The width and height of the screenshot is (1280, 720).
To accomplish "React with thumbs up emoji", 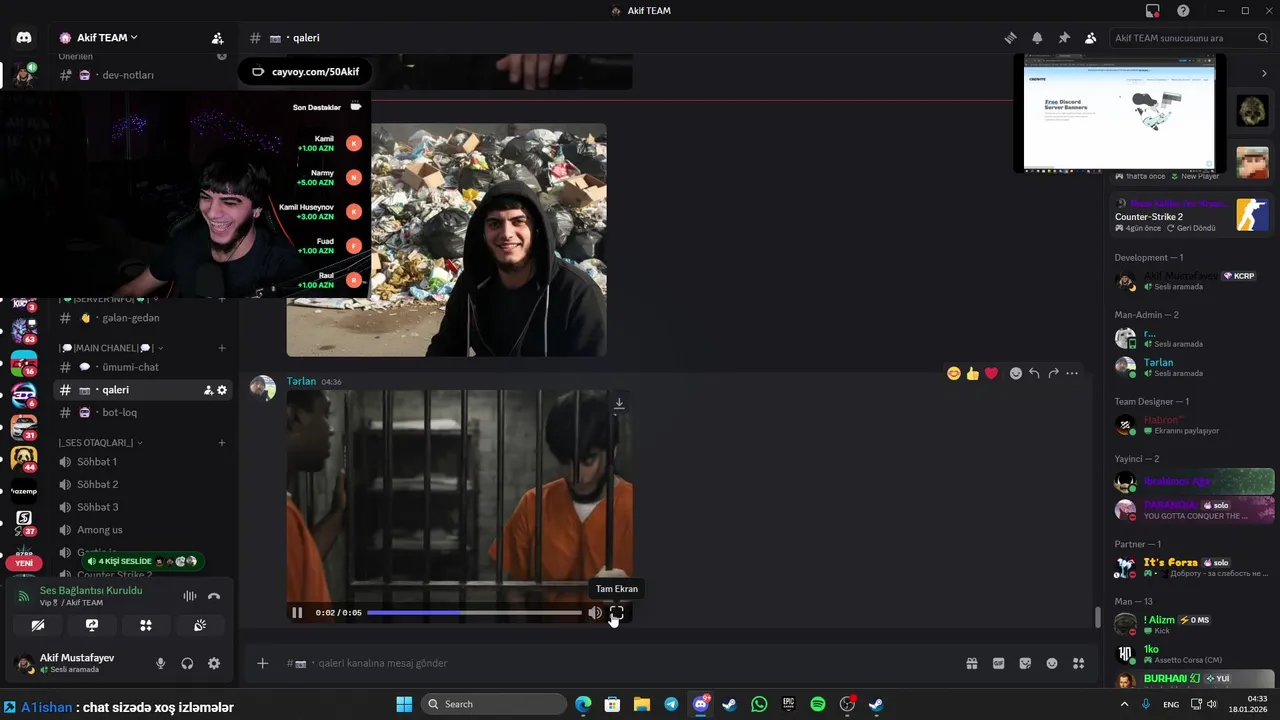I will [x=972, y=373].
